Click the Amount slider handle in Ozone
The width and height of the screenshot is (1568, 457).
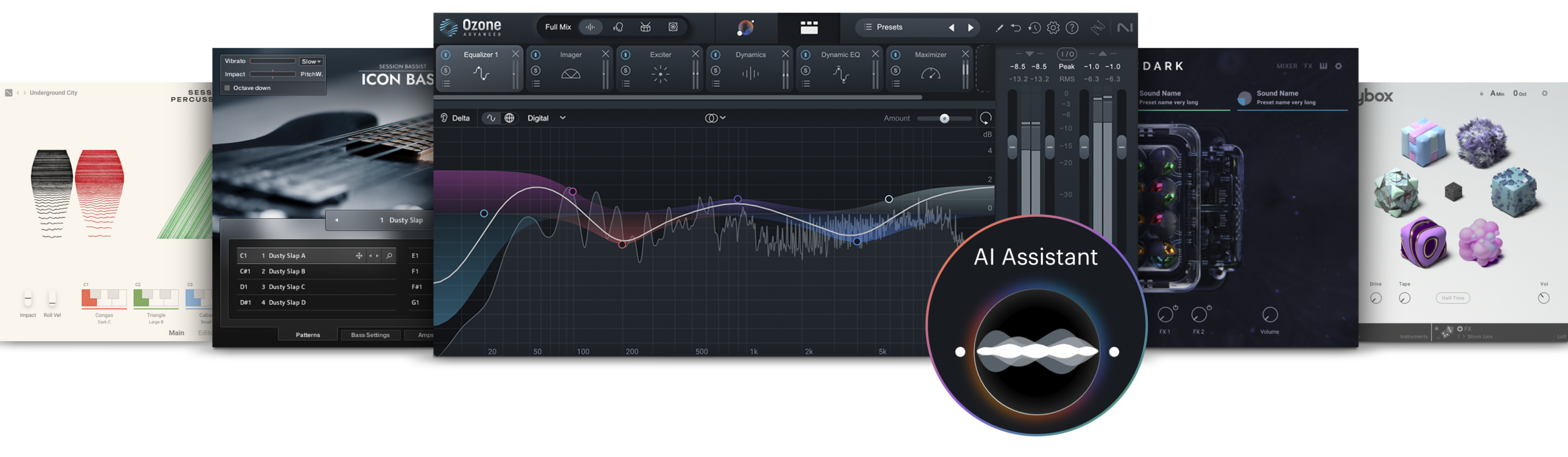(944, 118)
